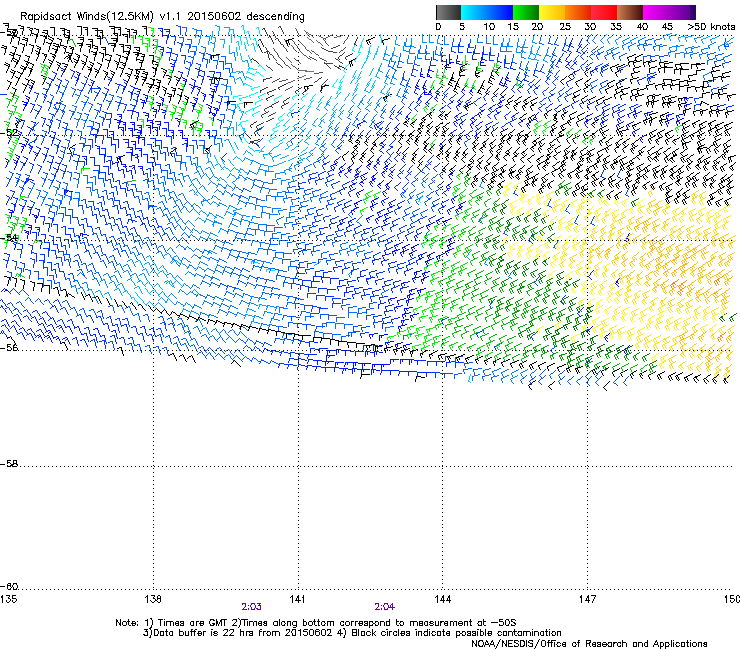Click the red 30-35 knots legend swatch
This screenshot has height=650, width=740.
[x=604, y=12]
